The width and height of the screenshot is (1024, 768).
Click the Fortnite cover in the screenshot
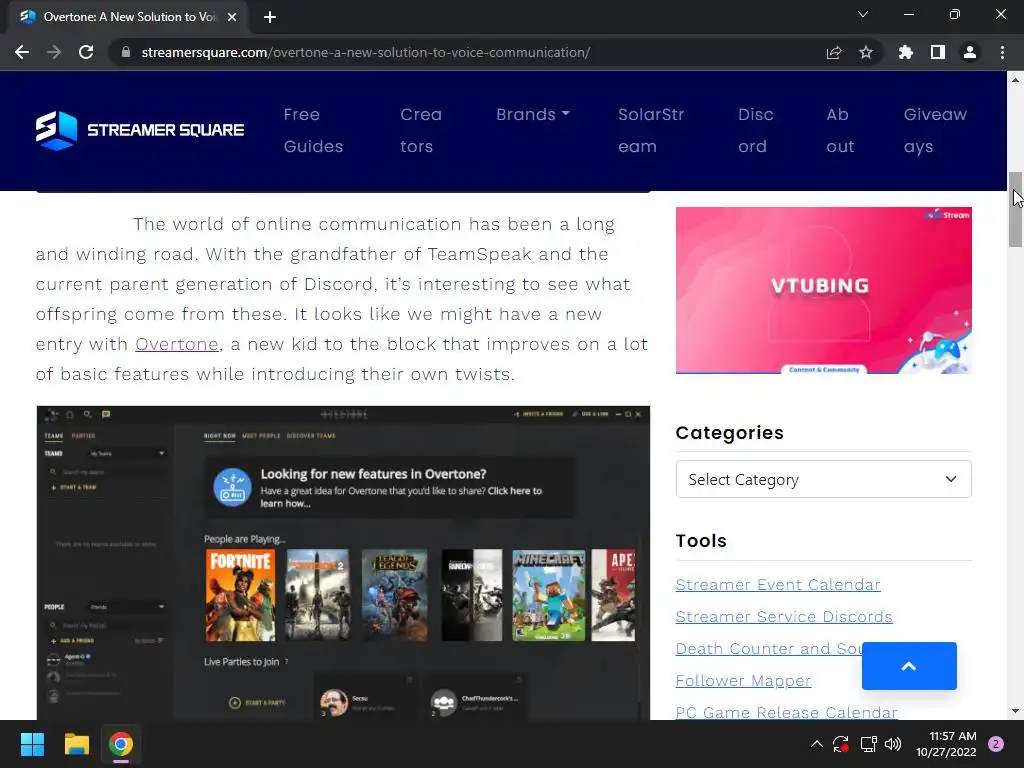tap(240, 595)
